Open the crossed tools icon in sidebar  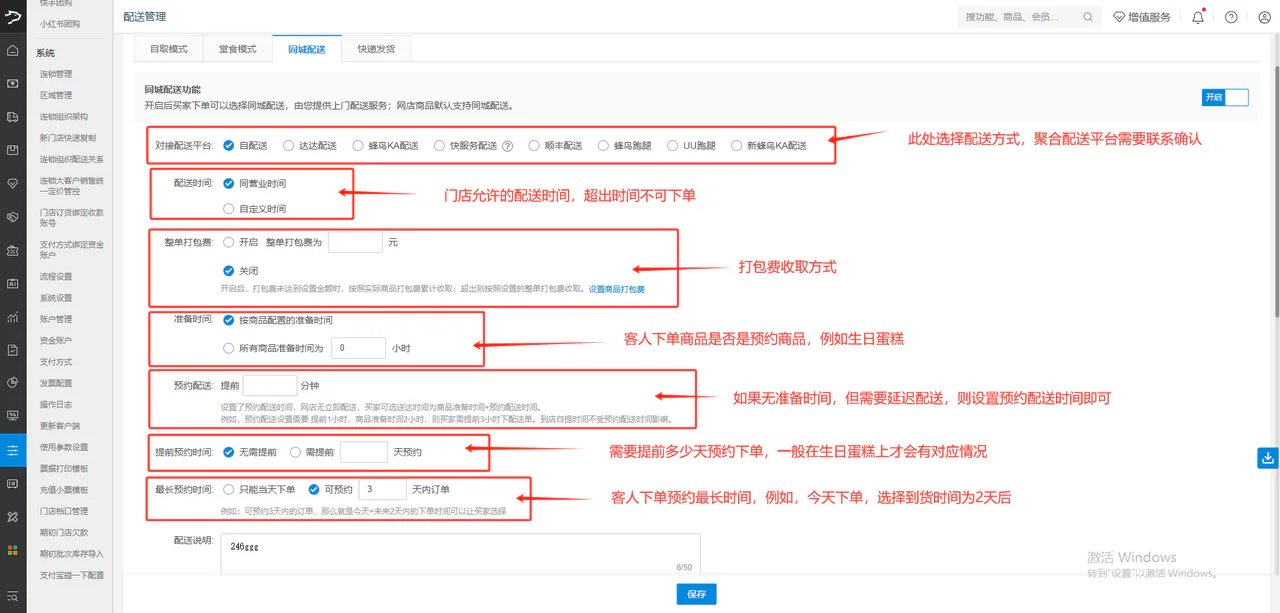[13, 517]
